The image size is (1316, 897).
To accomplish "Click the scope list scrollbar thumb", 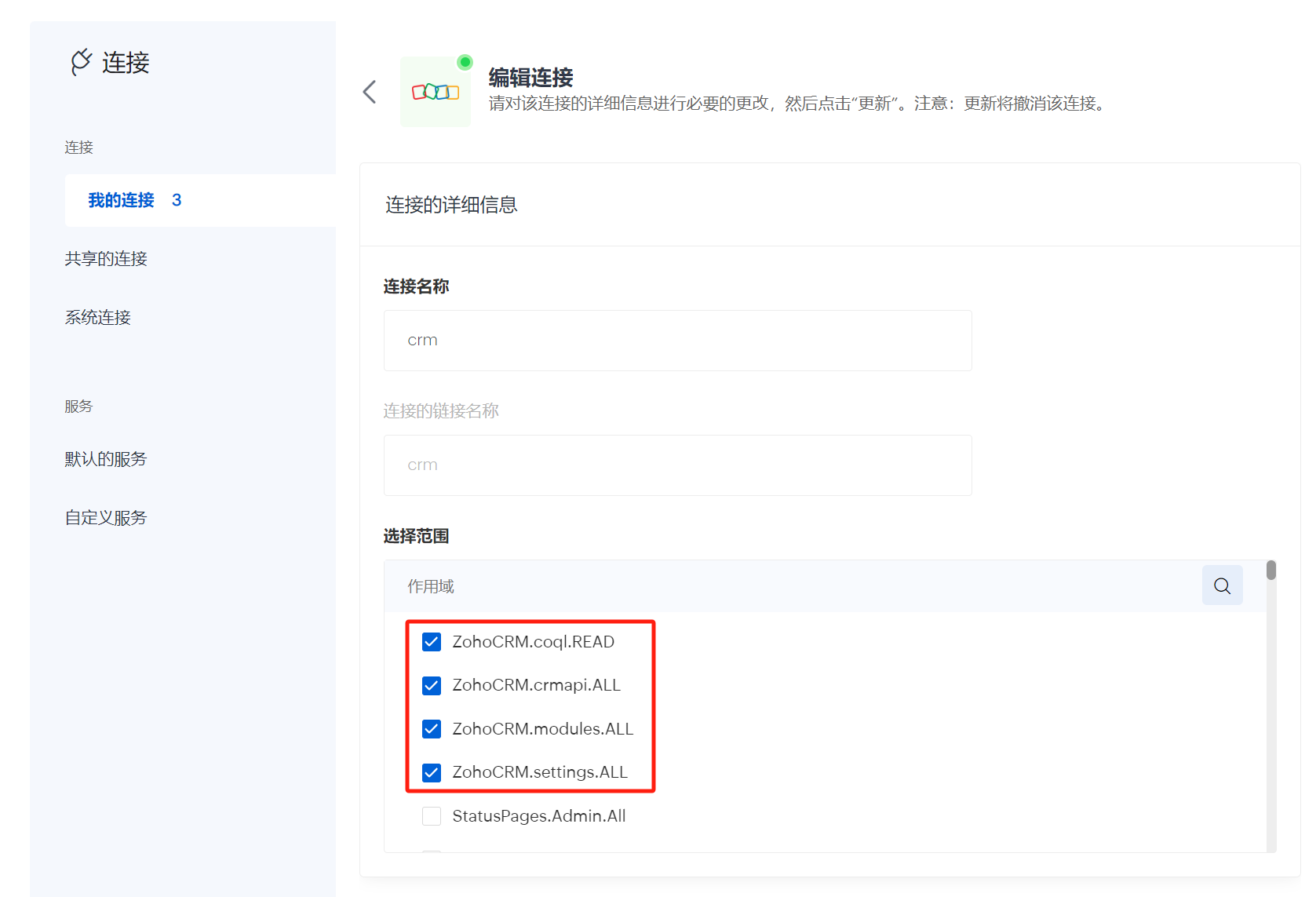I will pos(1270,571).
